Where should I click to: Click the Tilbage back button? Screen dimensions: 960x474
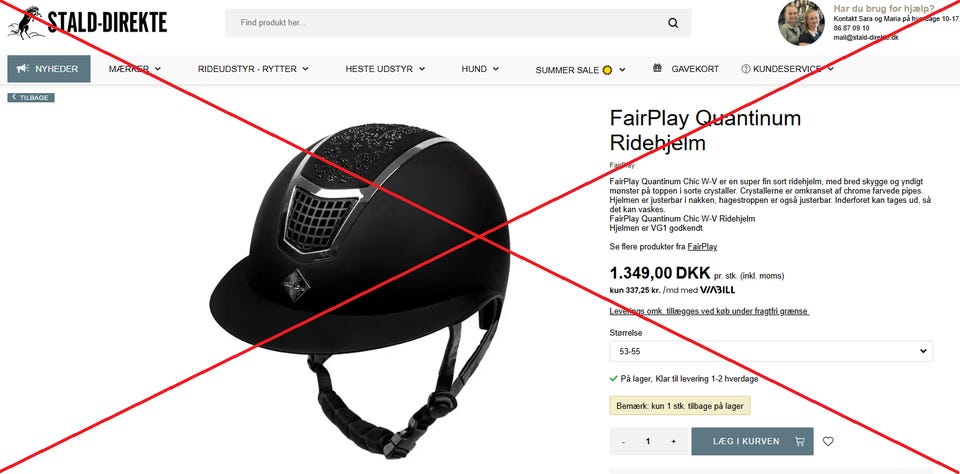(31, 97)
